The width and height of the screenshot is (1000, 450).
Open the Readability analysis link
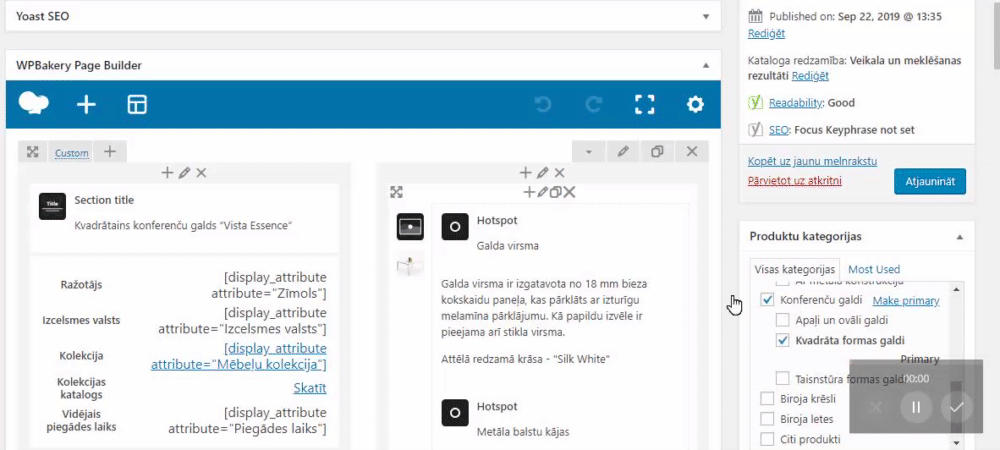point(796,103)
